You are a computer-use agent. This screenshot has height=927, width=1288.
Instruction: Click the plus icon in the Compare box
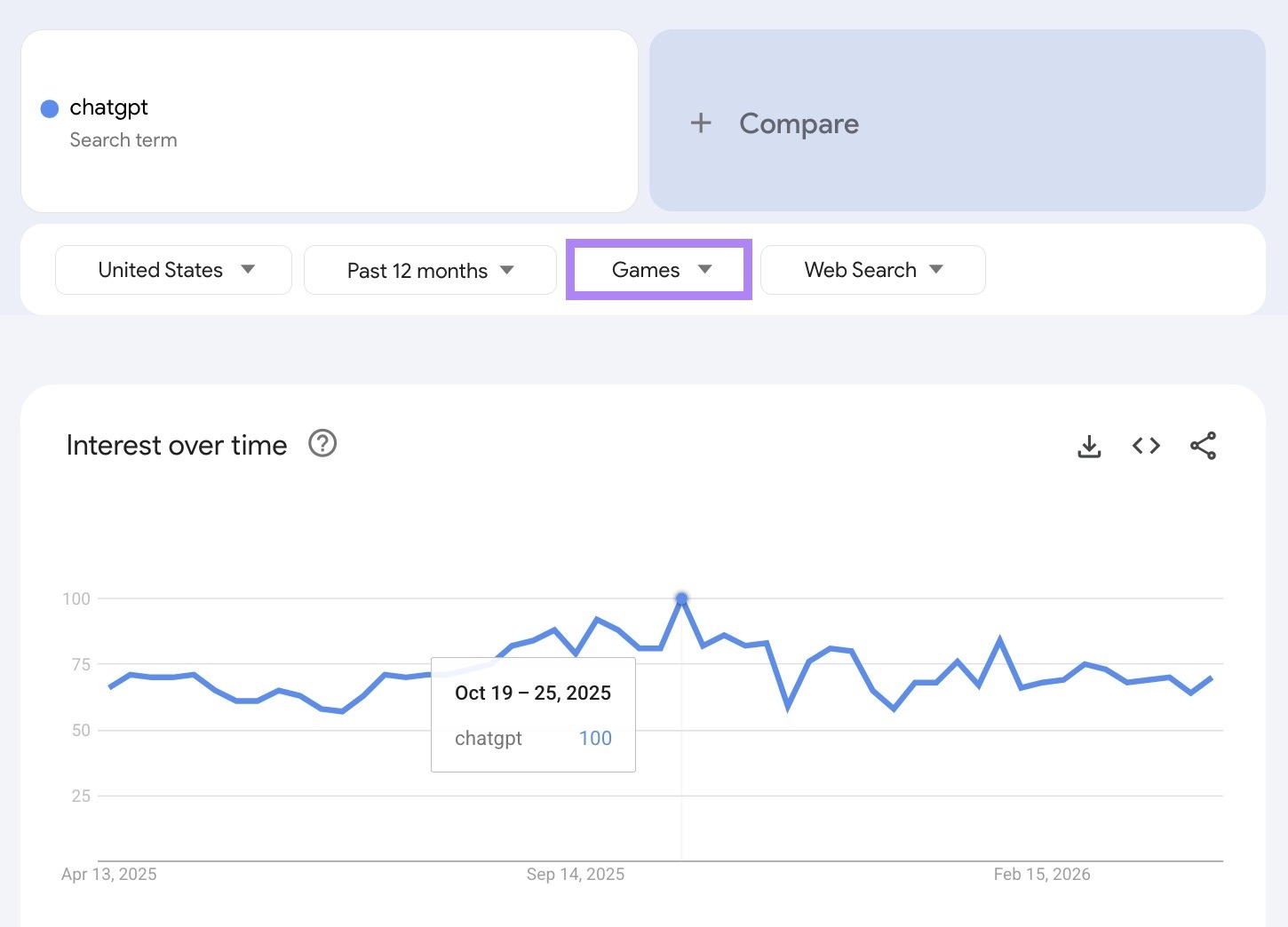click(x=701, y=123)
